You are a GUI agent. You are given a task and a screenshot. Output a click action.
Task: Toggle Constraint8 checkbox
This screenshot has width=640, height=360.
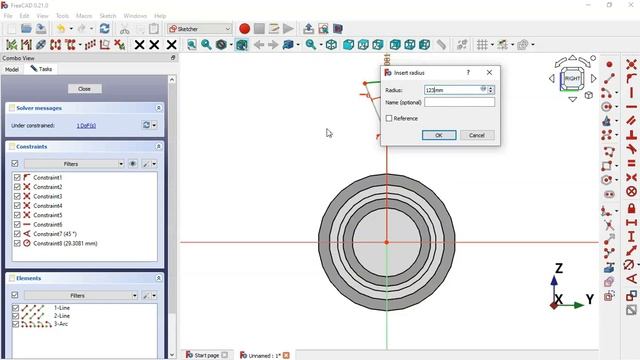(x=17, y=243)
